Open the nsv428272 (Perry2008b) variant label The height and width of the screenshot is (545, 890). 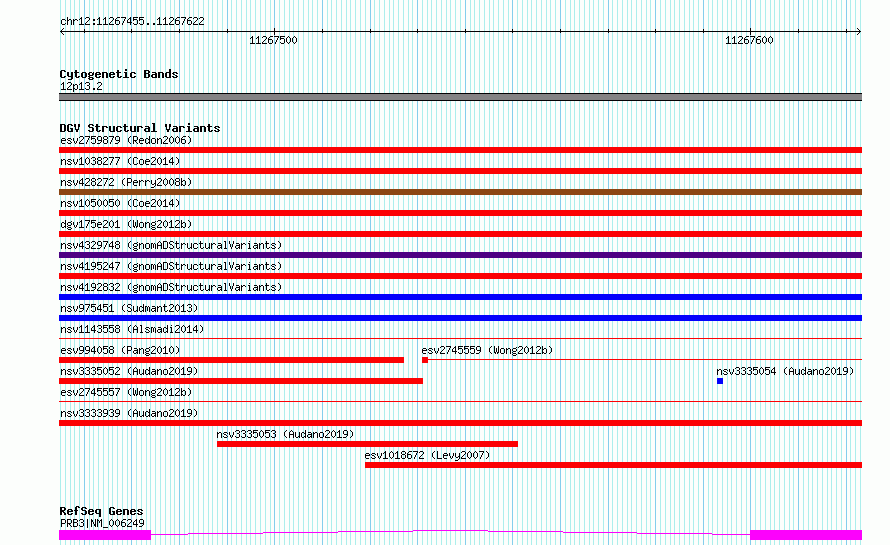click(126, 182)
